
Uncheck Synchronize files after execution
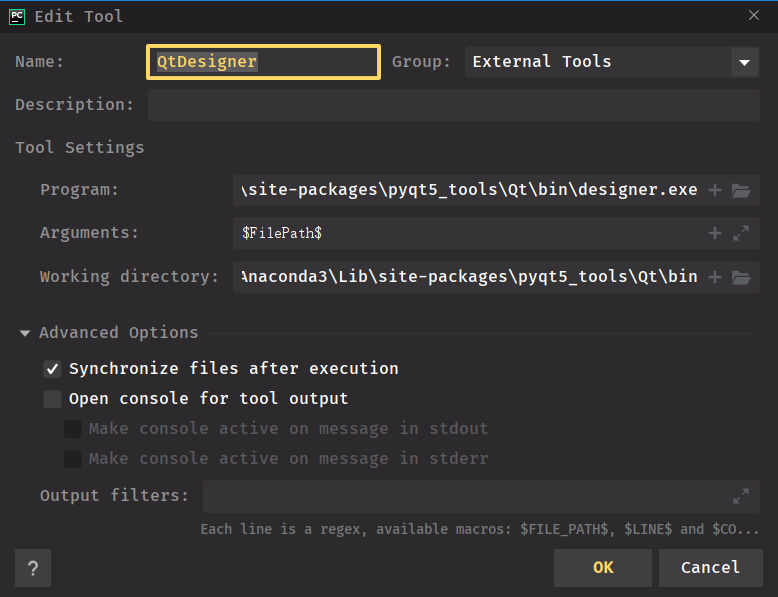tap(53, 369)
